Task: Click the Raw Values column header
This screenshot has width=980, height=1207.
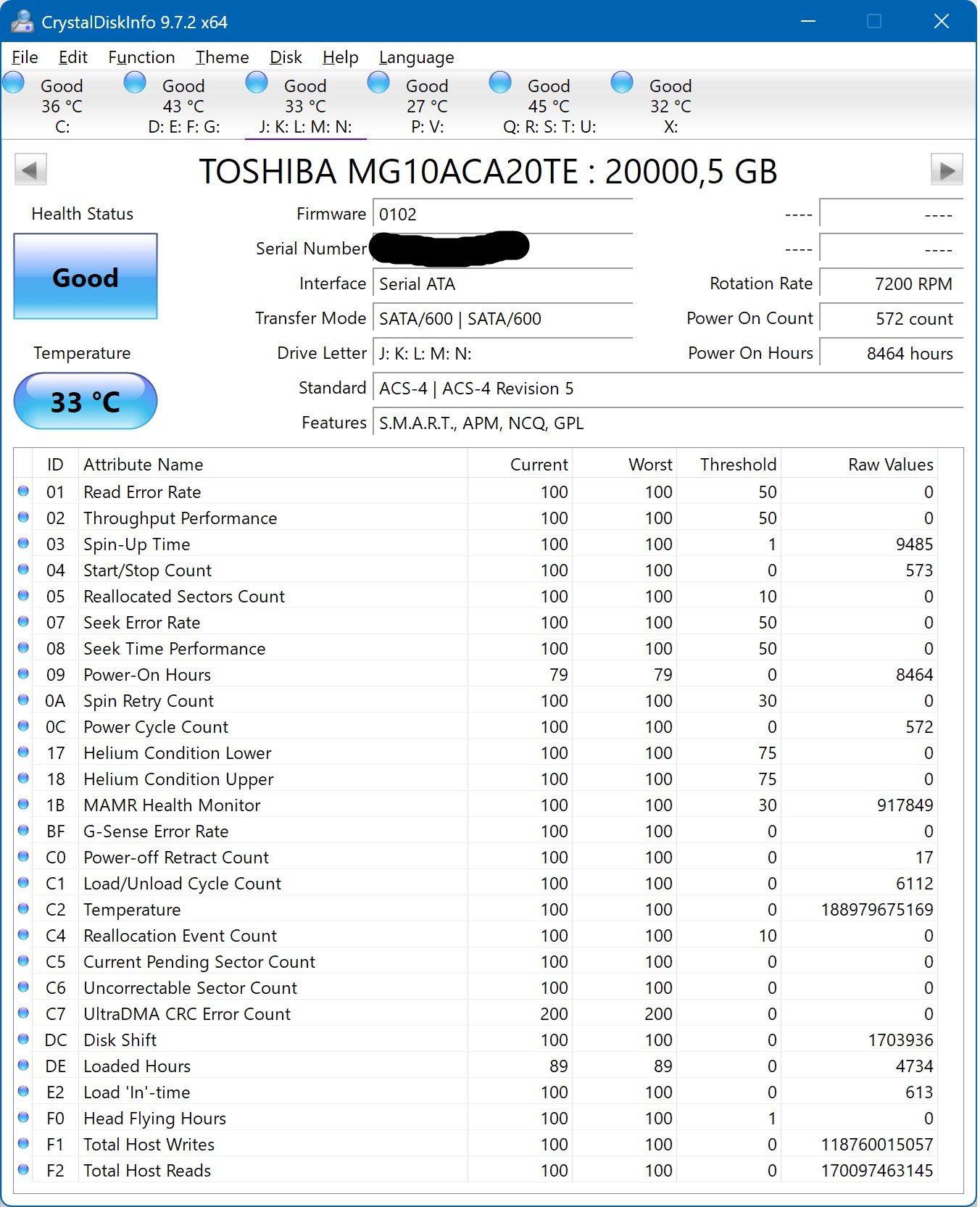Action: (x=859, y=464)
